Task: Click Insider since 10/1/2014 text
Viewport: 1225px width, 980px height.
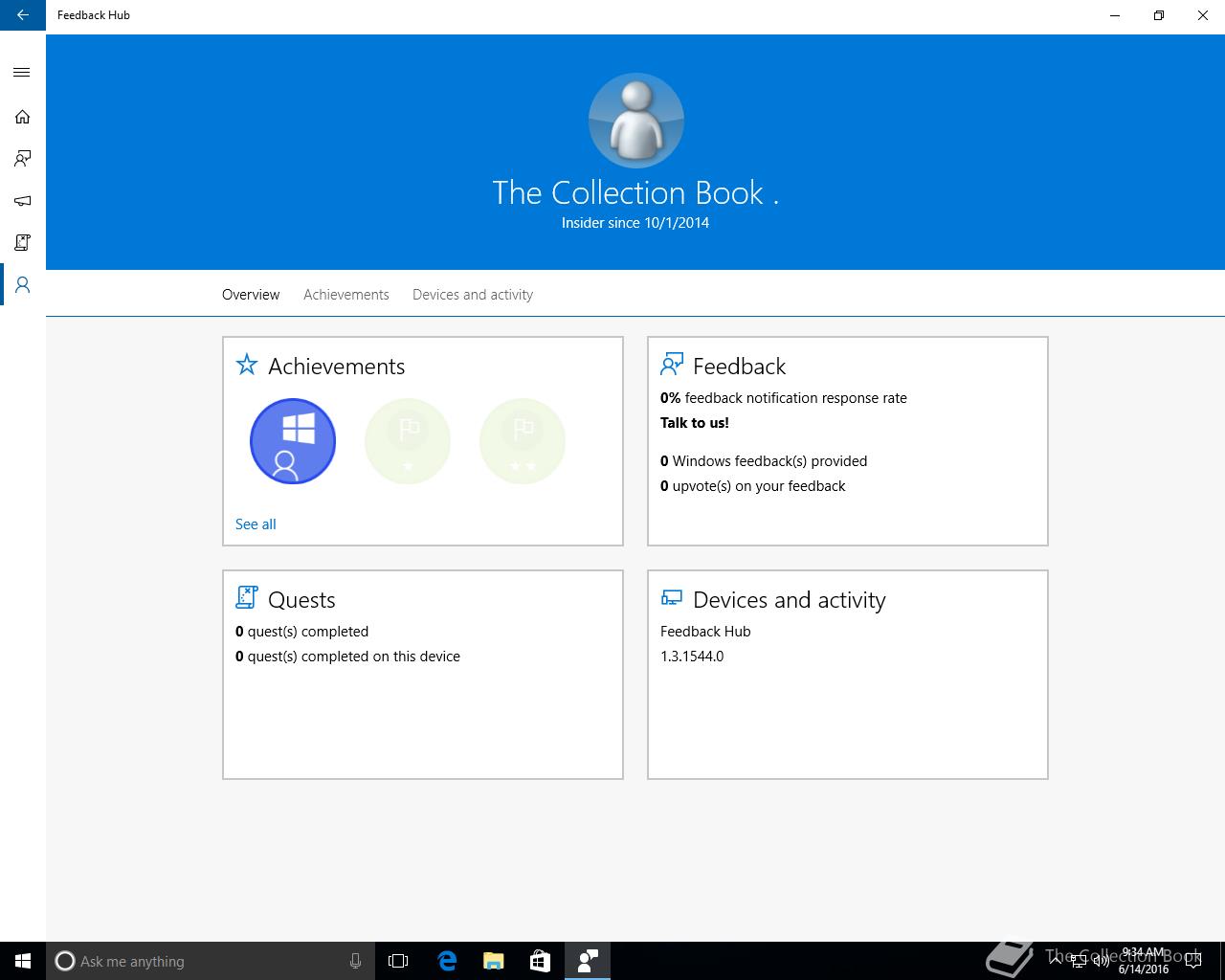Action: [x=635, y=223]
